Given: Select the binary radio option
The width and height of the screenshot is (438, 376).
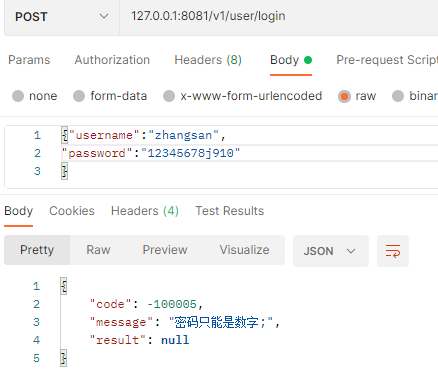Looking at the screenshot, I should [x=415, y=96].
